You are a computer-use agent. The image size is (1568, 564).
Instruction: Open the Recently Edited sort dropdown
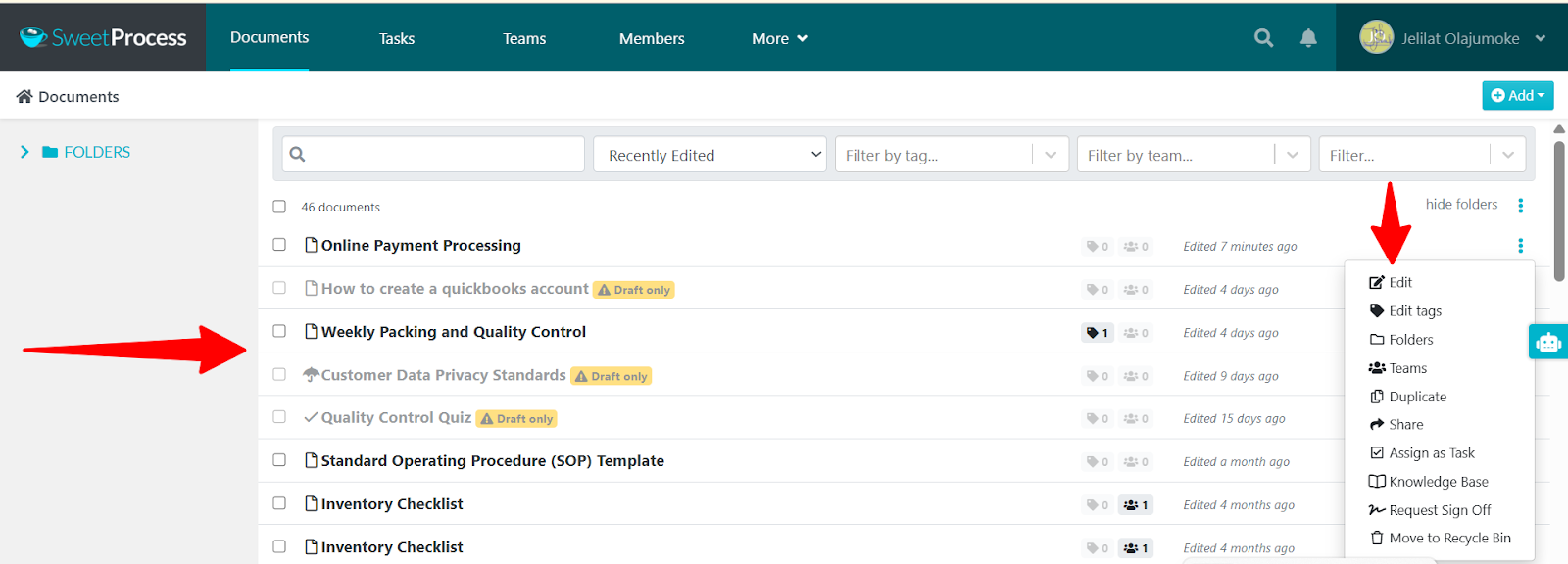[x=710, y=155]
